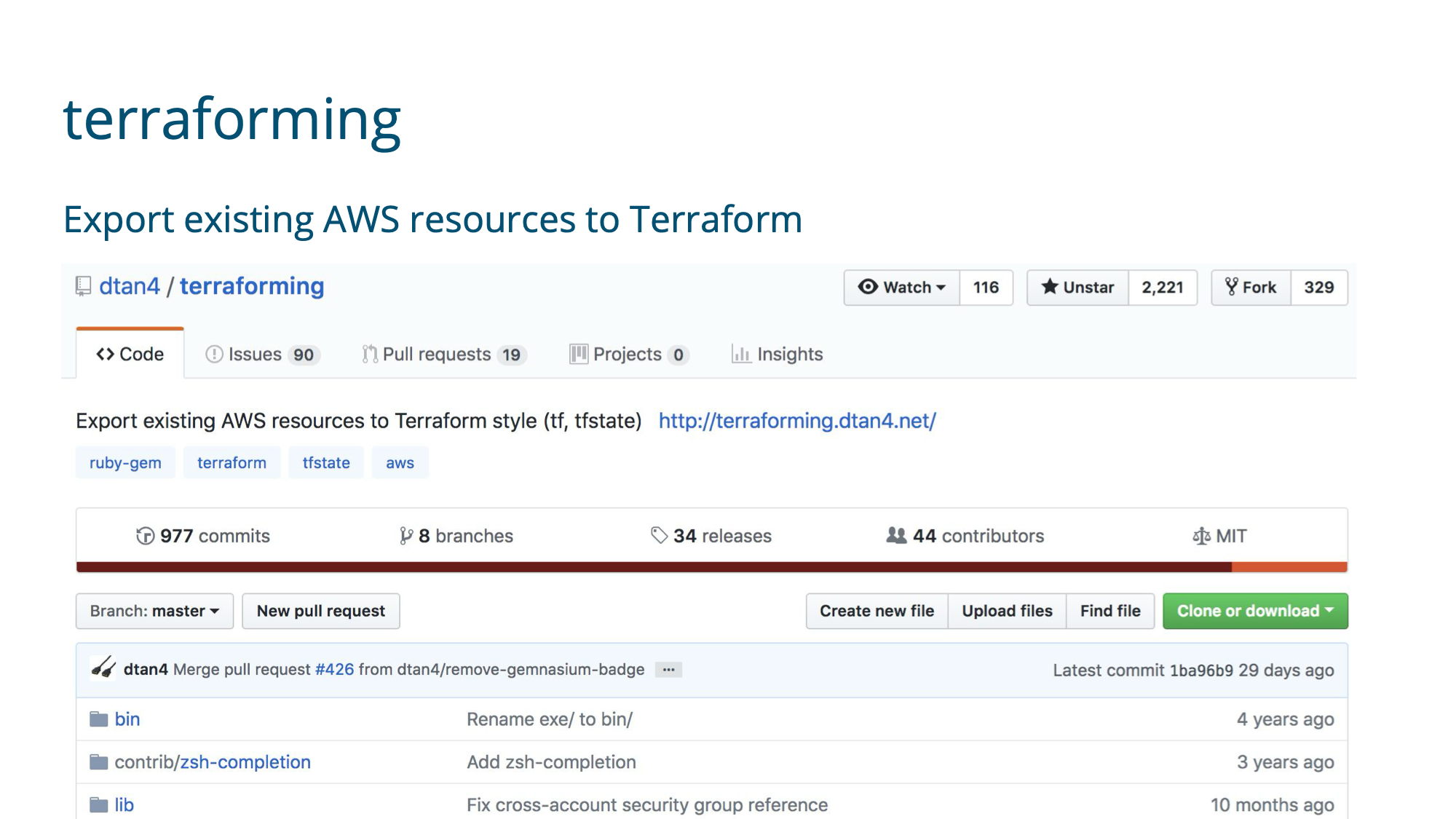The width and height of the screenshot is (1456, 819).
Task: Click the orange language bar segment
Action: coord(1289,567)
